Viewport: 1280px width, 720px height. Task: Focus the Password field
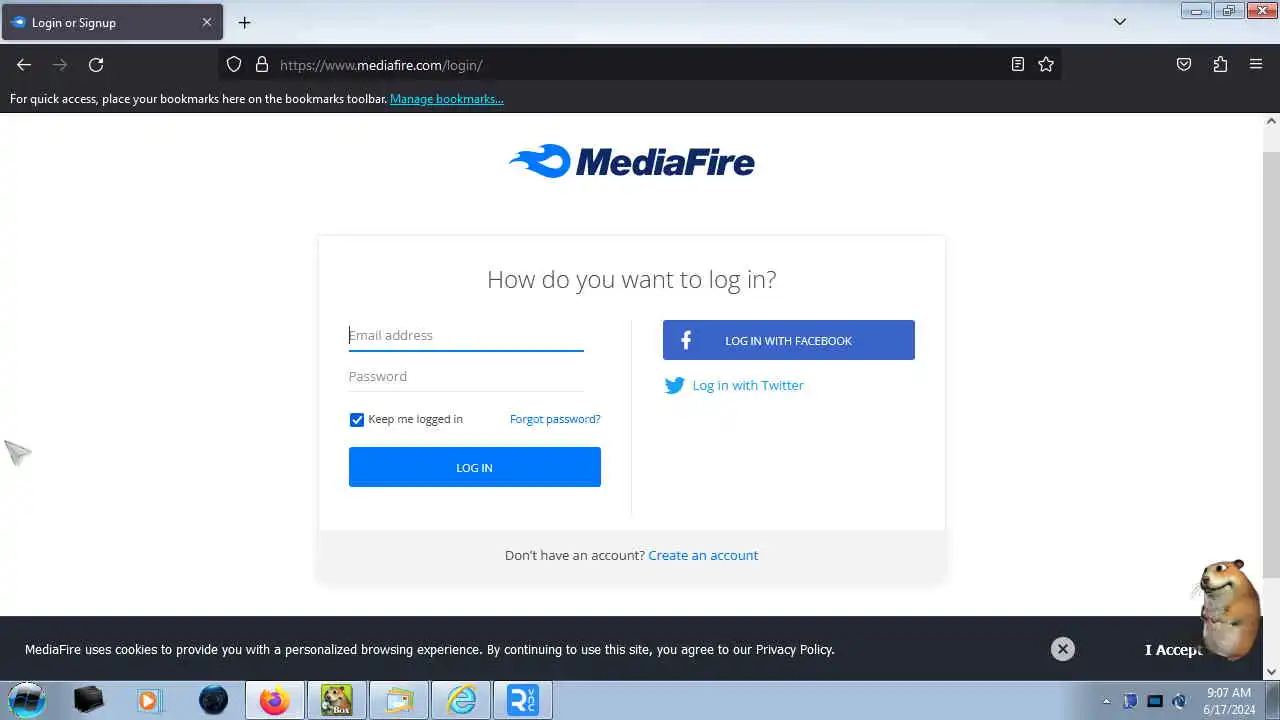point(466,376)
